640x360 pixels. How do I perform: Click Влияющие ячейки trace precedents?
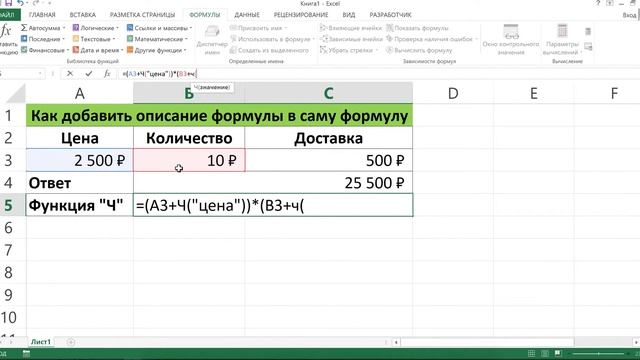click(351, 28)
